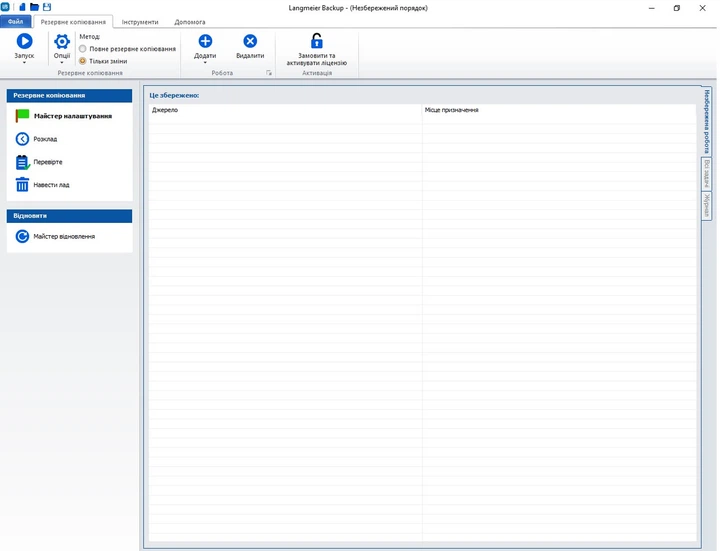Switch to the Інструменти ribbon tab

tap(140, 21)
